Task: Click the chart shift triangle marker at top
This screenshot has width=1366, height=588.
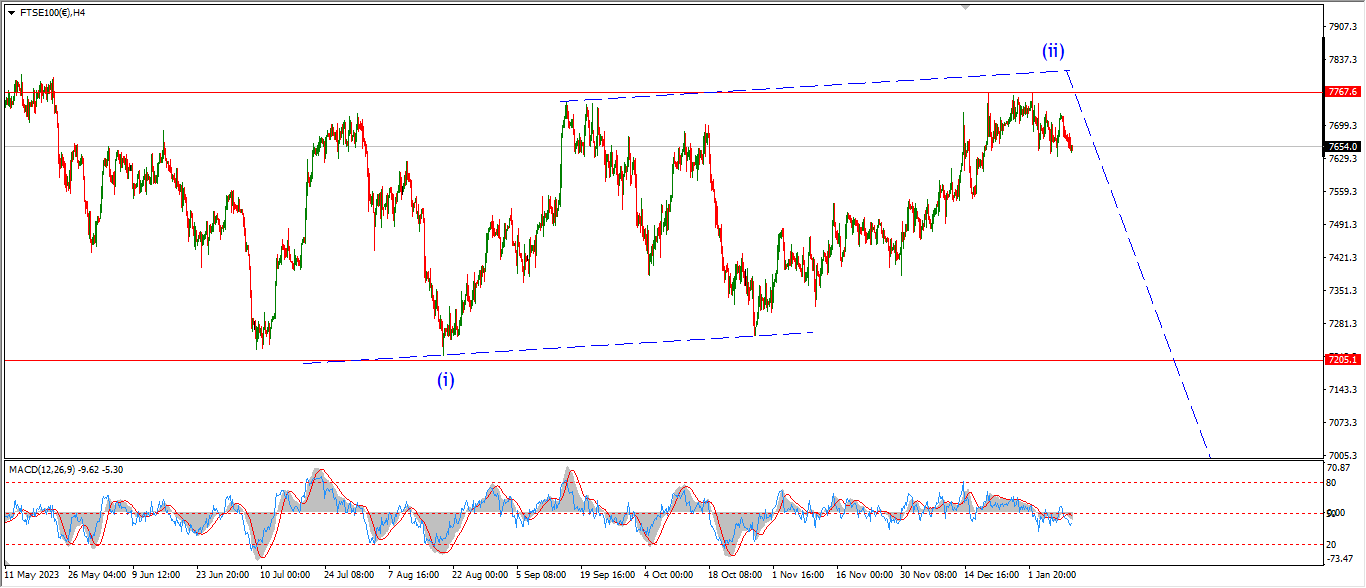Action: [965, 7]
